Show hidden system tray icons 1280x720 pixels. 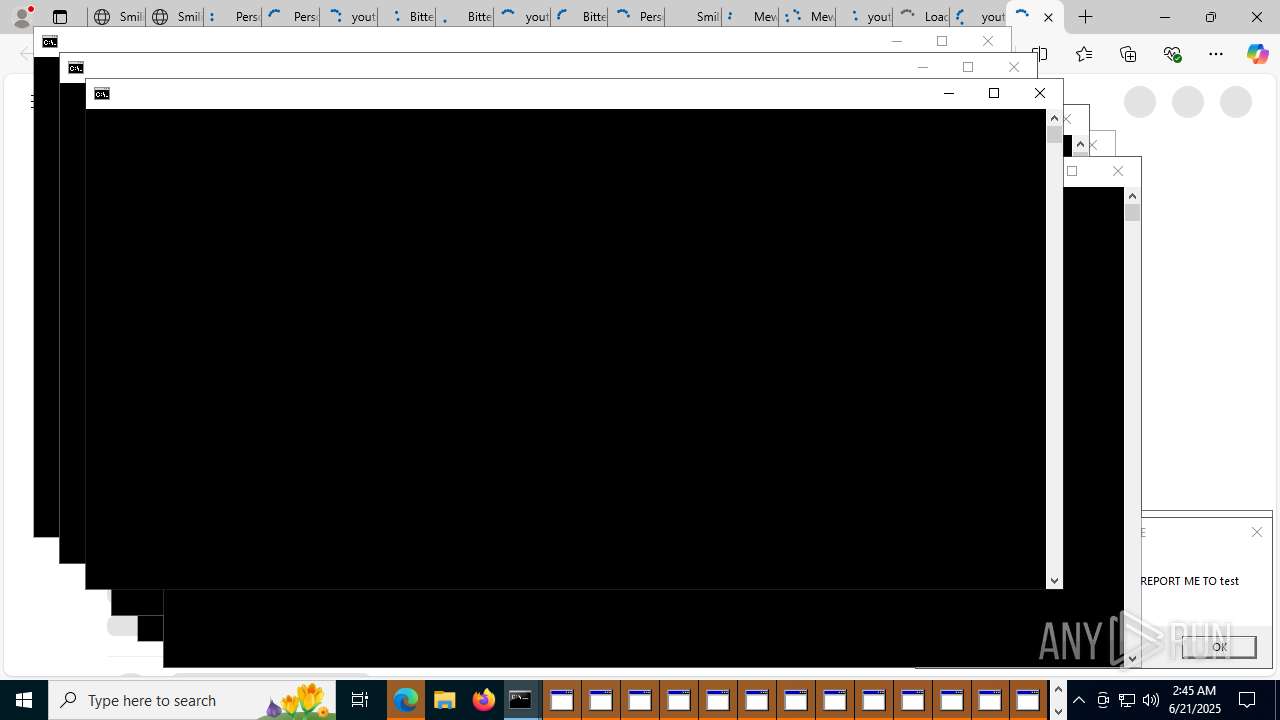(1079, 700)
